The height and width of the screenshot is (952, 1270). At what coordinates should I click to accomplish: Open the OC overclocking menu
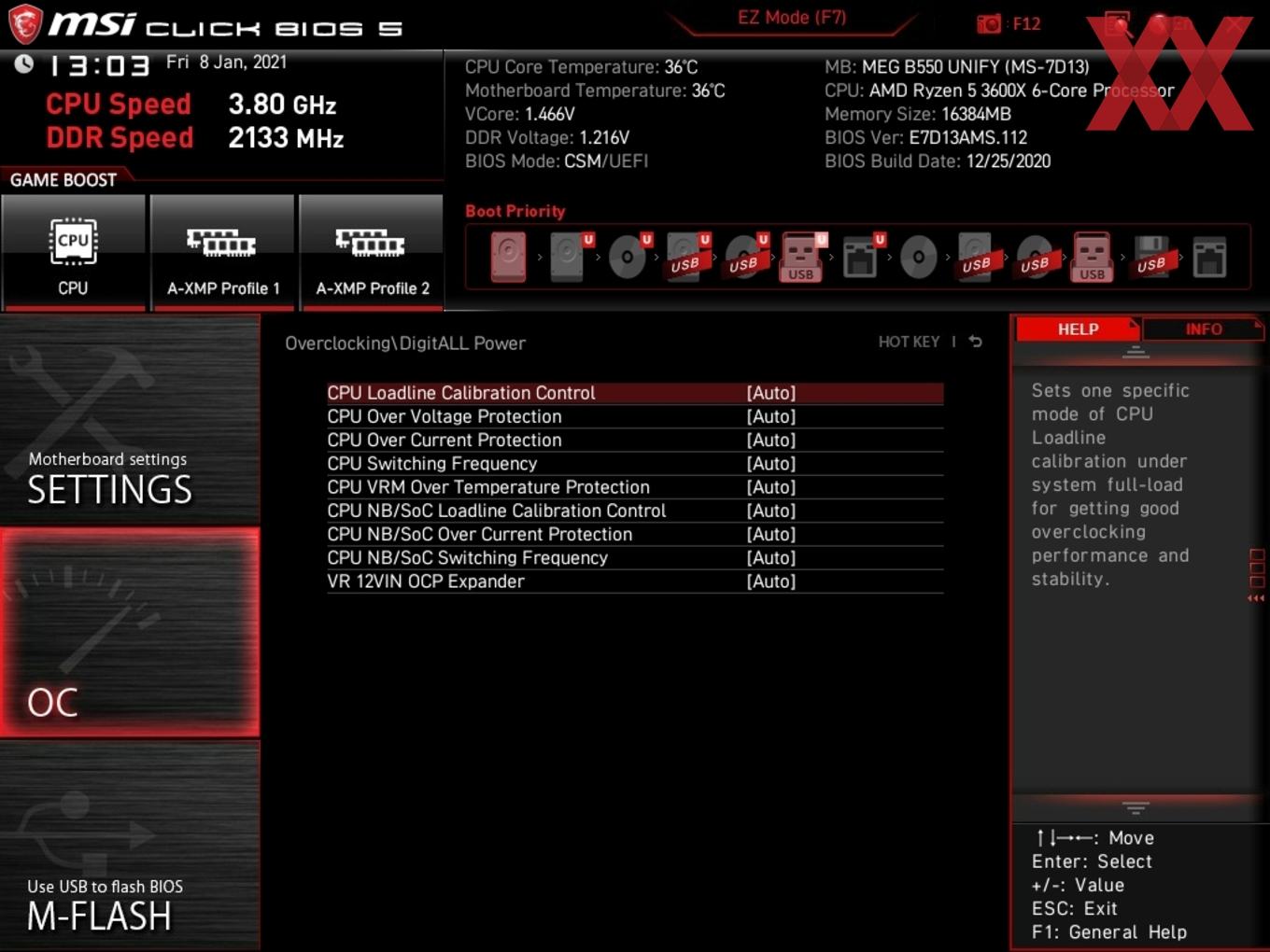pos(130,632)
